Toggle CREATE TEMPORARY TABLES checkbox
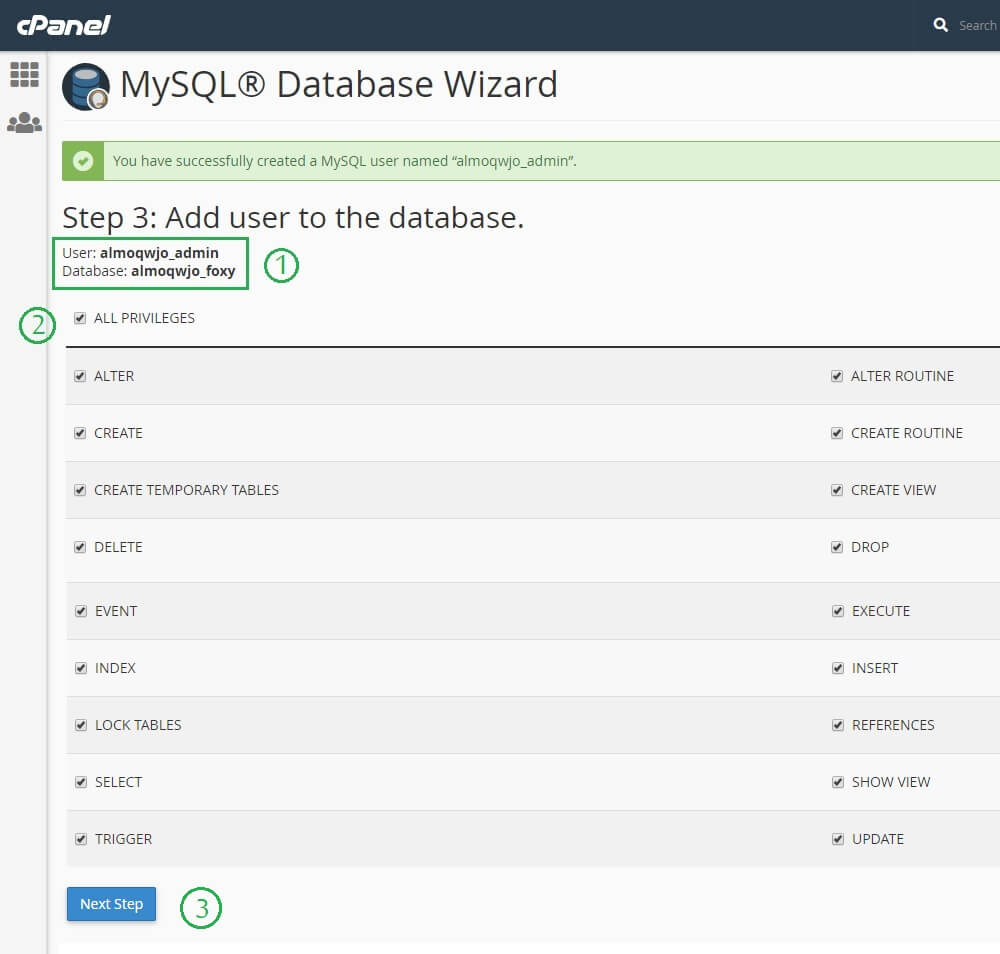The height and width of the screenshot is (954, 1000). point(80,490)
